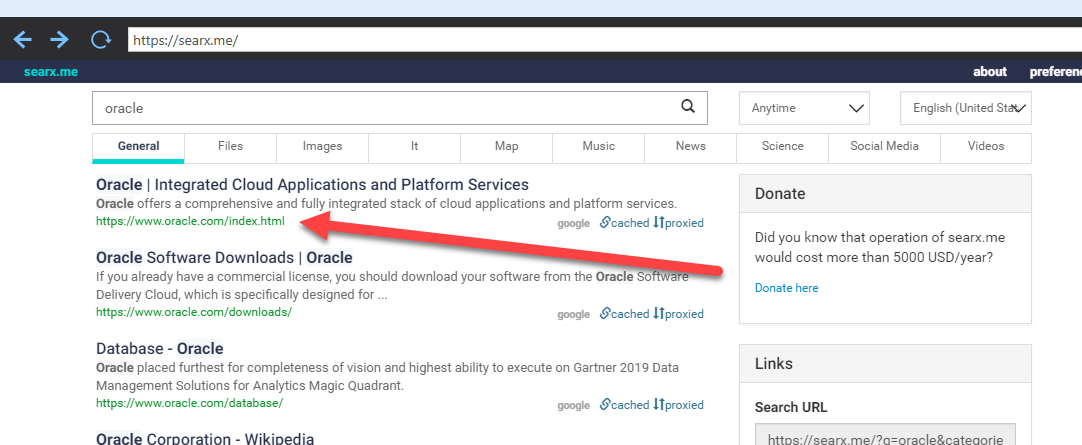1082x445 pixels.
Task: Click the Search URL text field
Action: click(x=885, y=436)
